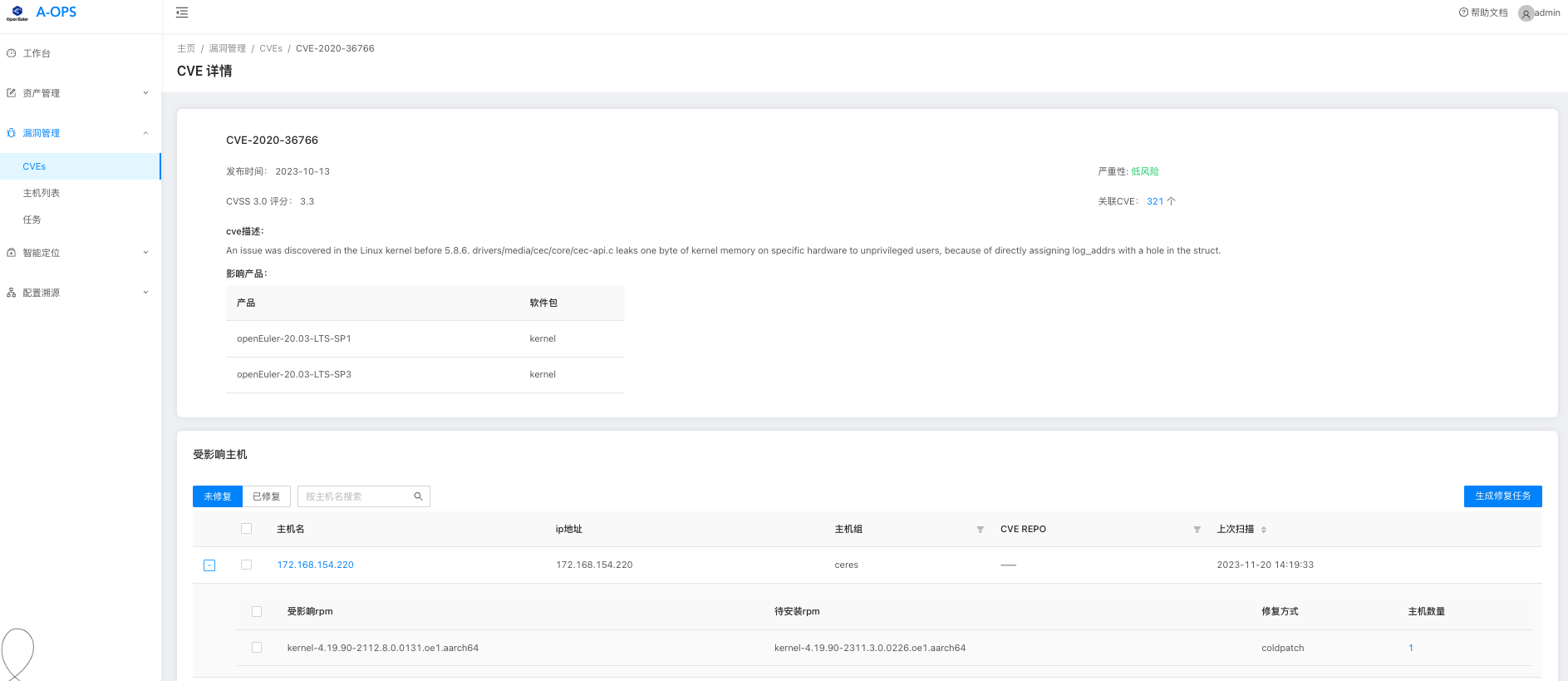Image resolution: width=1568 pixels, height=681 pixels.
Task: Check the 172.168.154.220 host row checkbox
Action: click(246, 565)
